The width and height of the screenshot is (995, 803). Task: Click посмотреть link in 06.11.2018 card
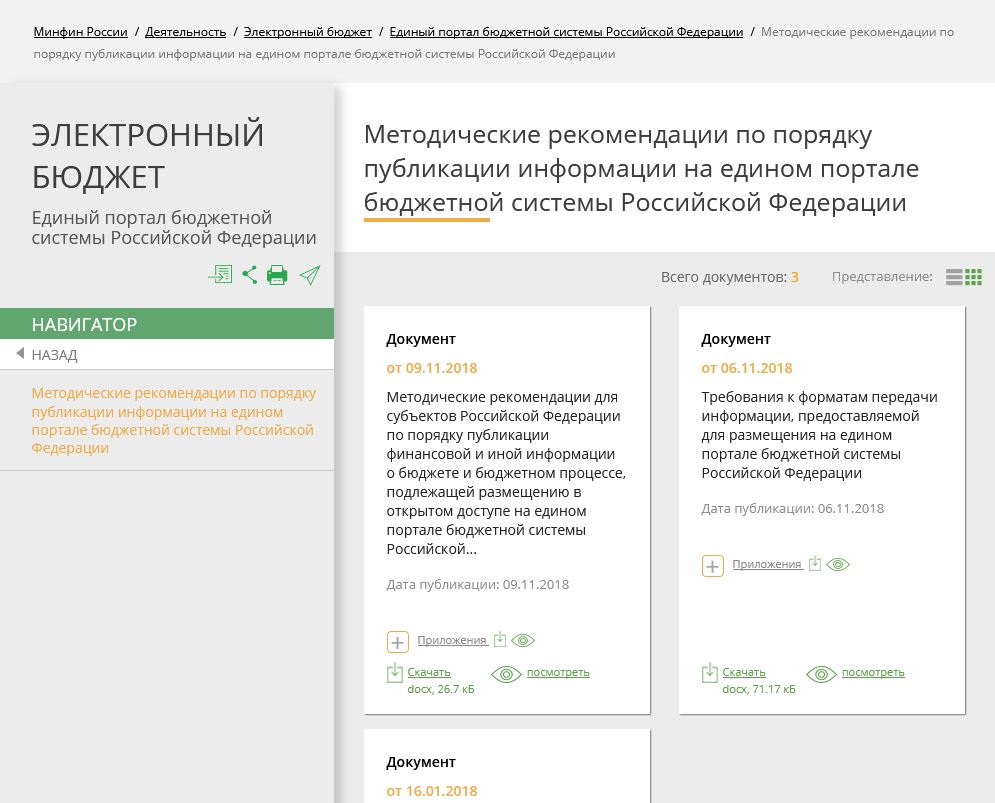point(873,672)
